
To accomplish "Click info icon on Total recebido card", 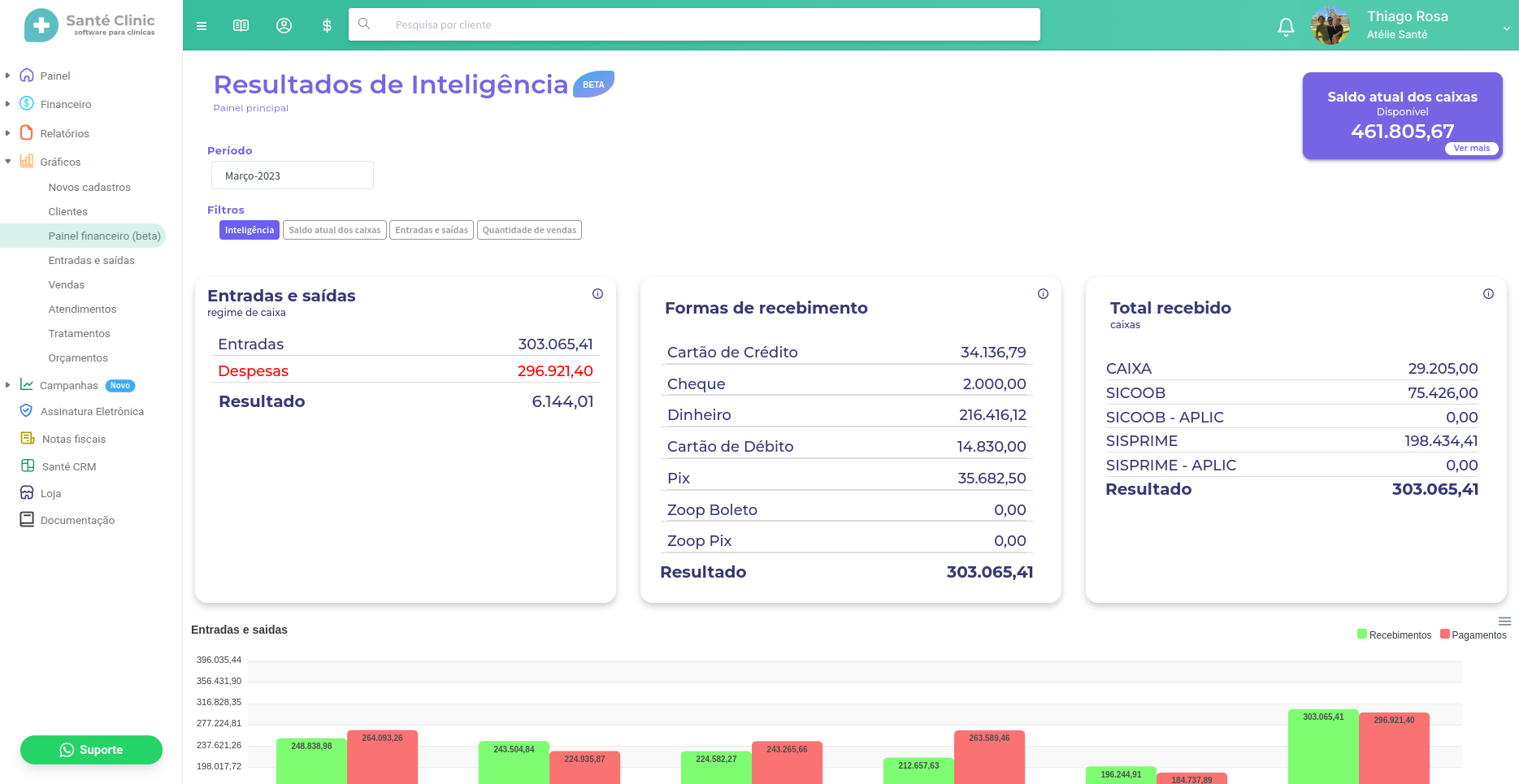I will (x=1488, y=294).
